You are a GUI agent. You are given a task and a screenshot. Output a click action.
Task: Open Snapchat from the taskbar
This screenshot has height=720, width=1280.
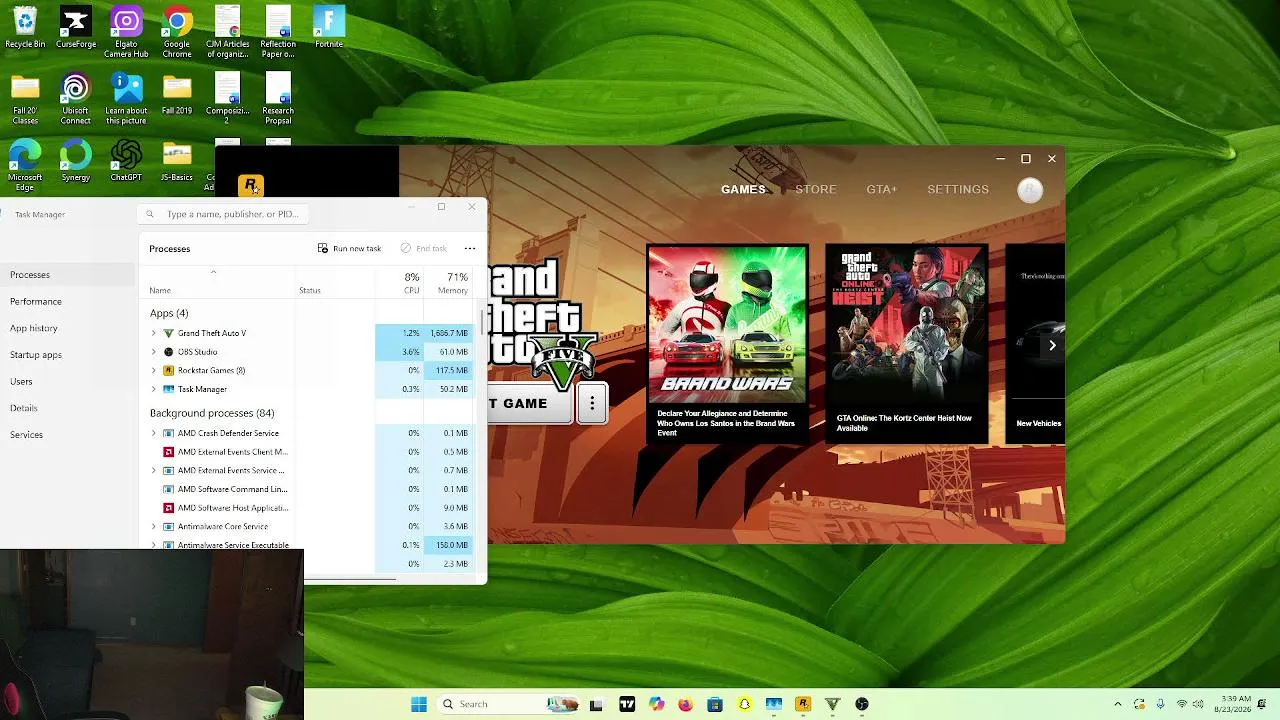(744, 704)
